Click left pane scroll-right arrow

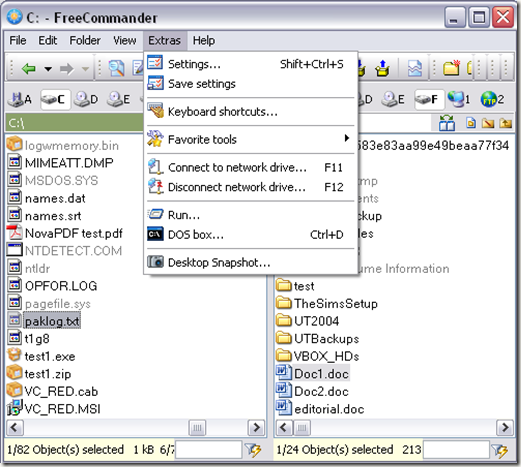[257, 428]
